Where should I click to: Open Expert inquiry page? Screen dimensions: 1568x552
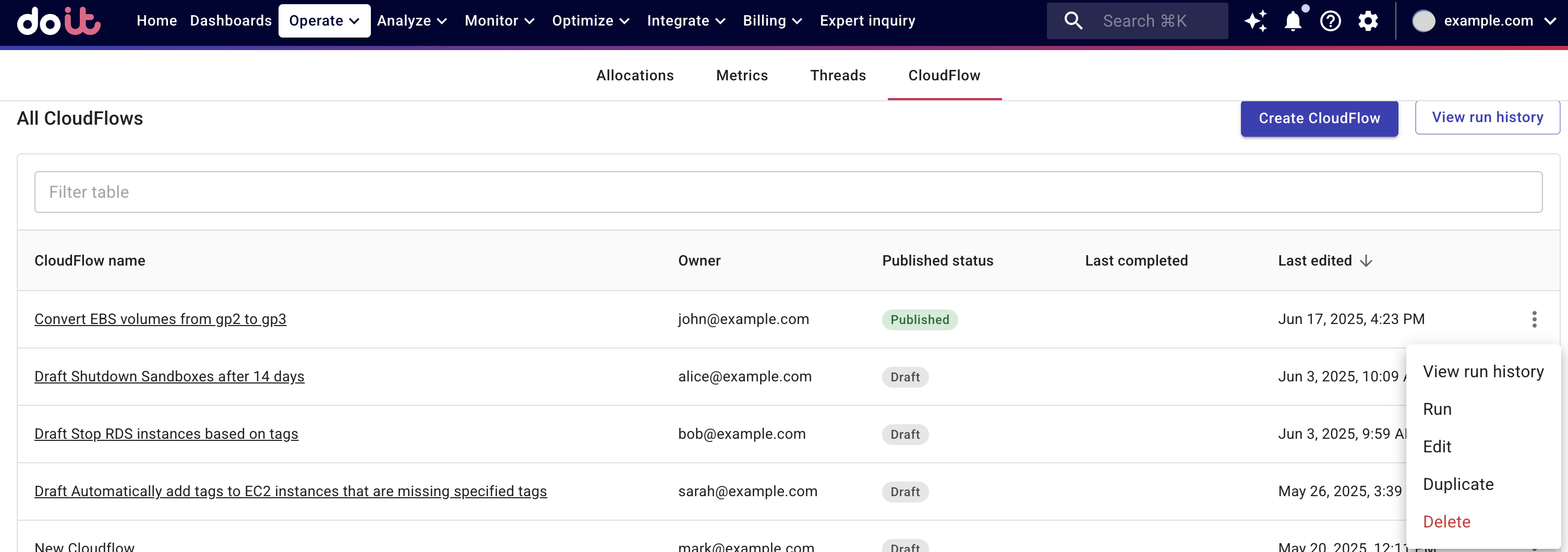point(867,21)
